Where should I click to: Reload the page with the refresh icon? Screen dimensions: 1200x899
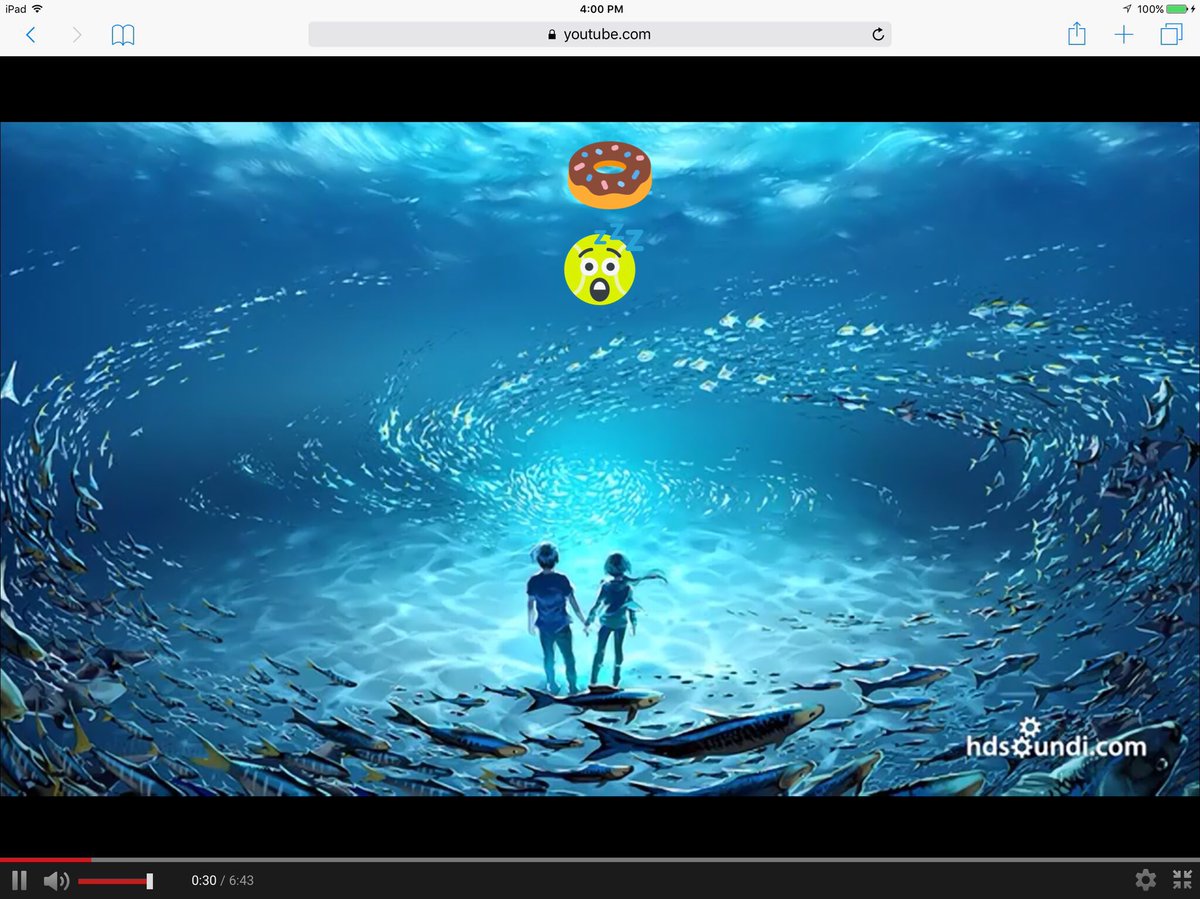[878, 34]
